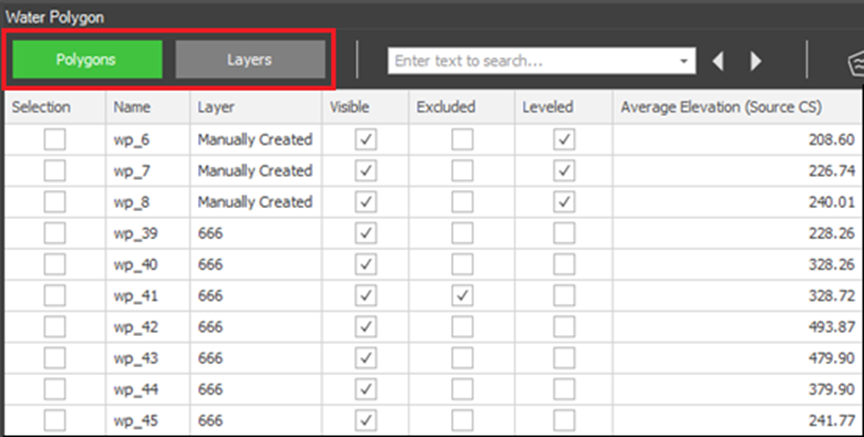Tick the Selection checkbox for wp_8
Viewport: 864px width, 437px height.
(x=55, y=202)
